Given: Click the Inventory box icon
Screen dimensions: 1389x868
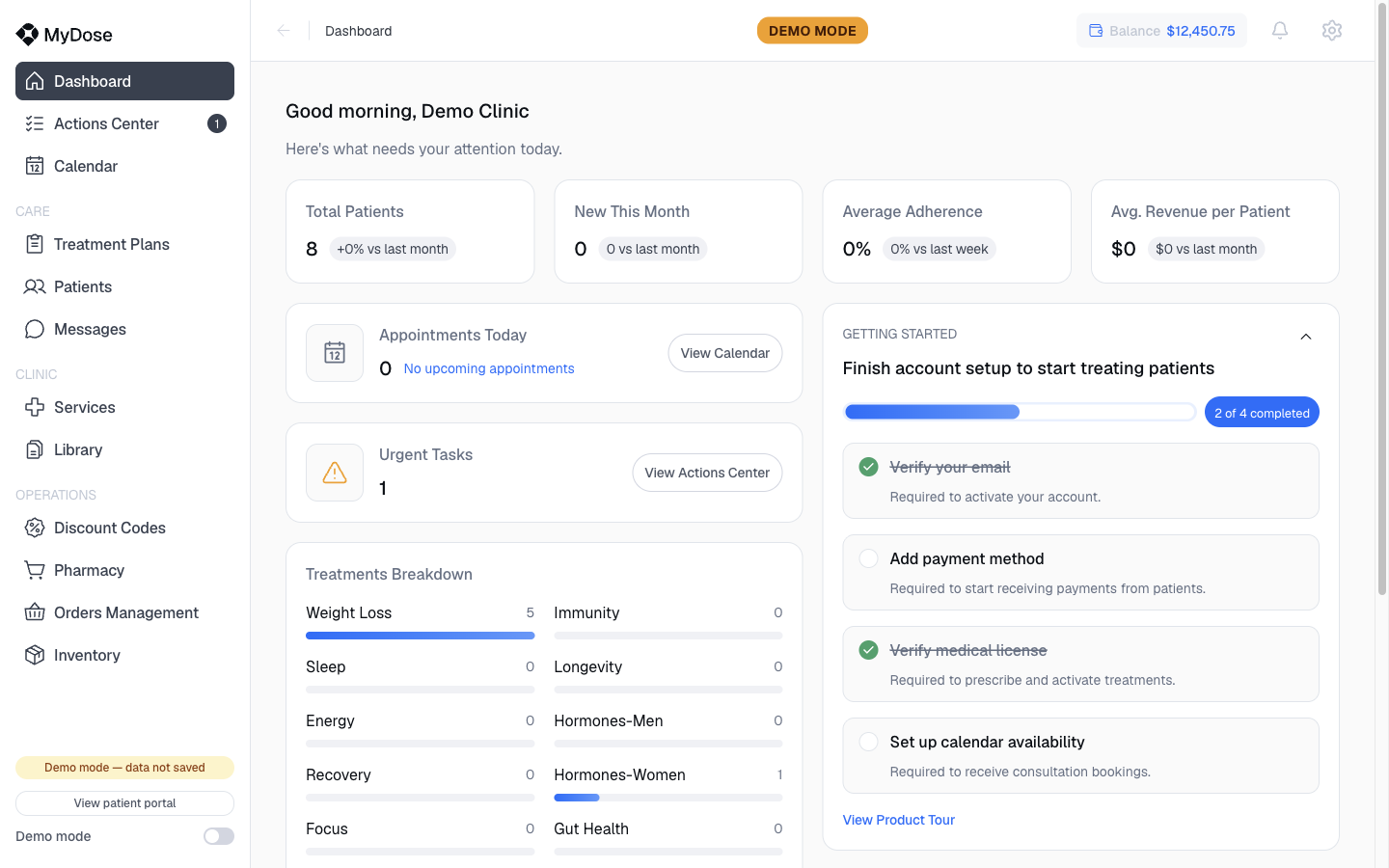Looking at the screenshot, I should [x=35, y=655].
